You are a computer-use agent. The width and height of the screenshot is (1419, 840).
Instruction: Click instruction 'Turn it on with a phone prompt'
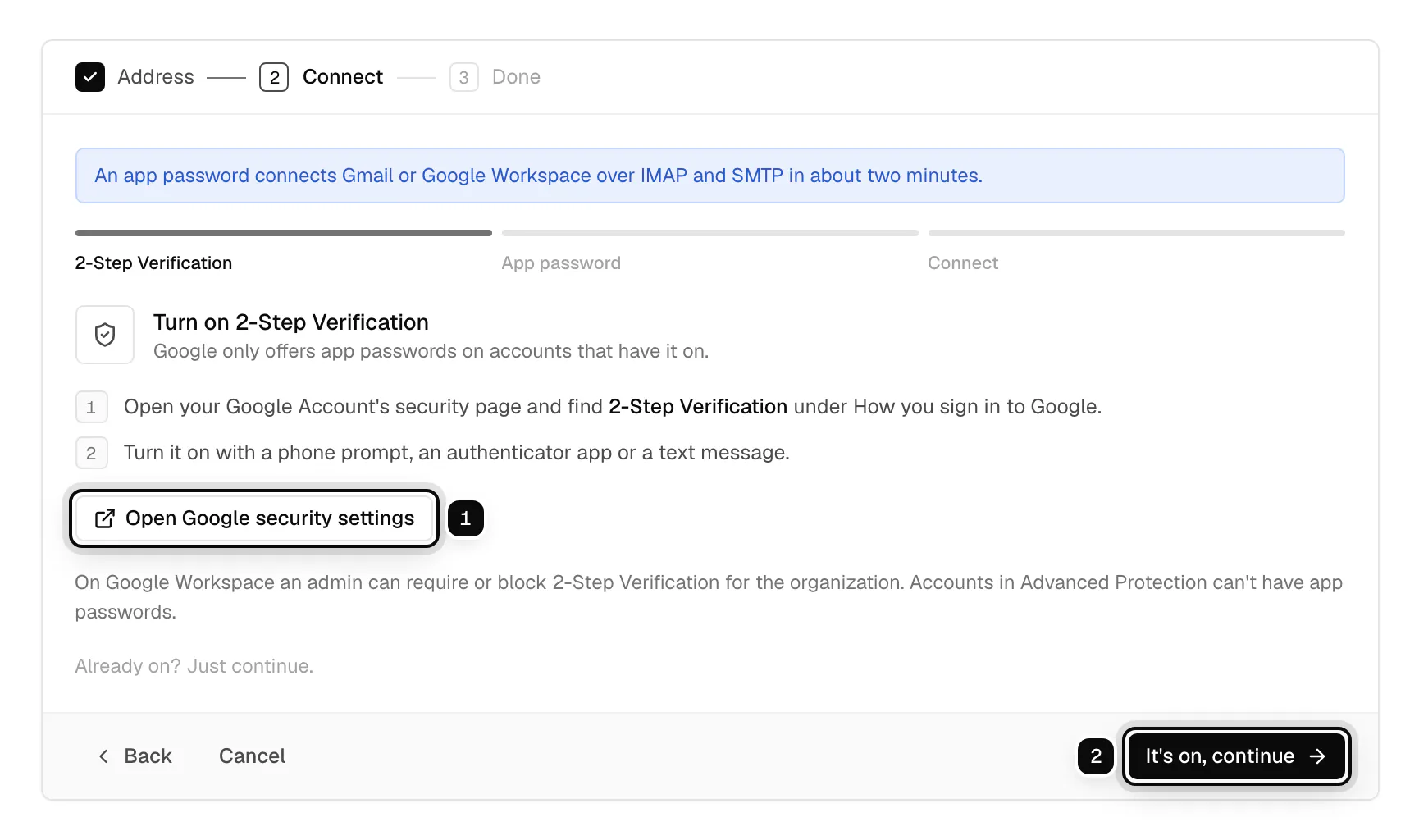[457, 453]
